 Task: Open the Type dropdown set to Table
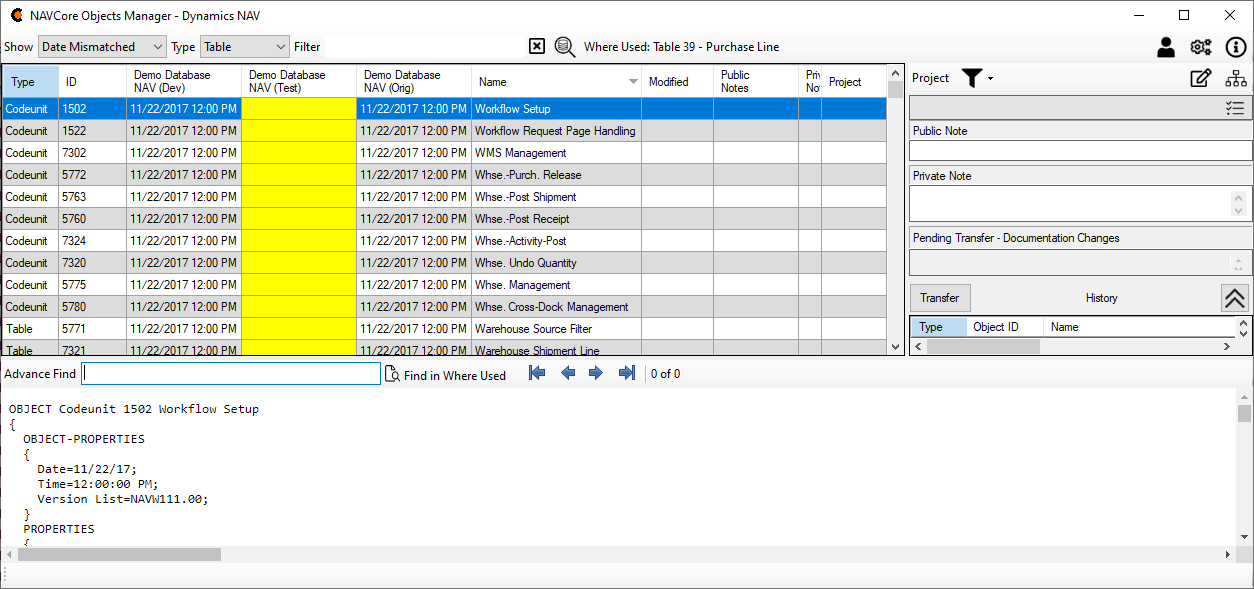pyautogui.click(x=245, y=47)
